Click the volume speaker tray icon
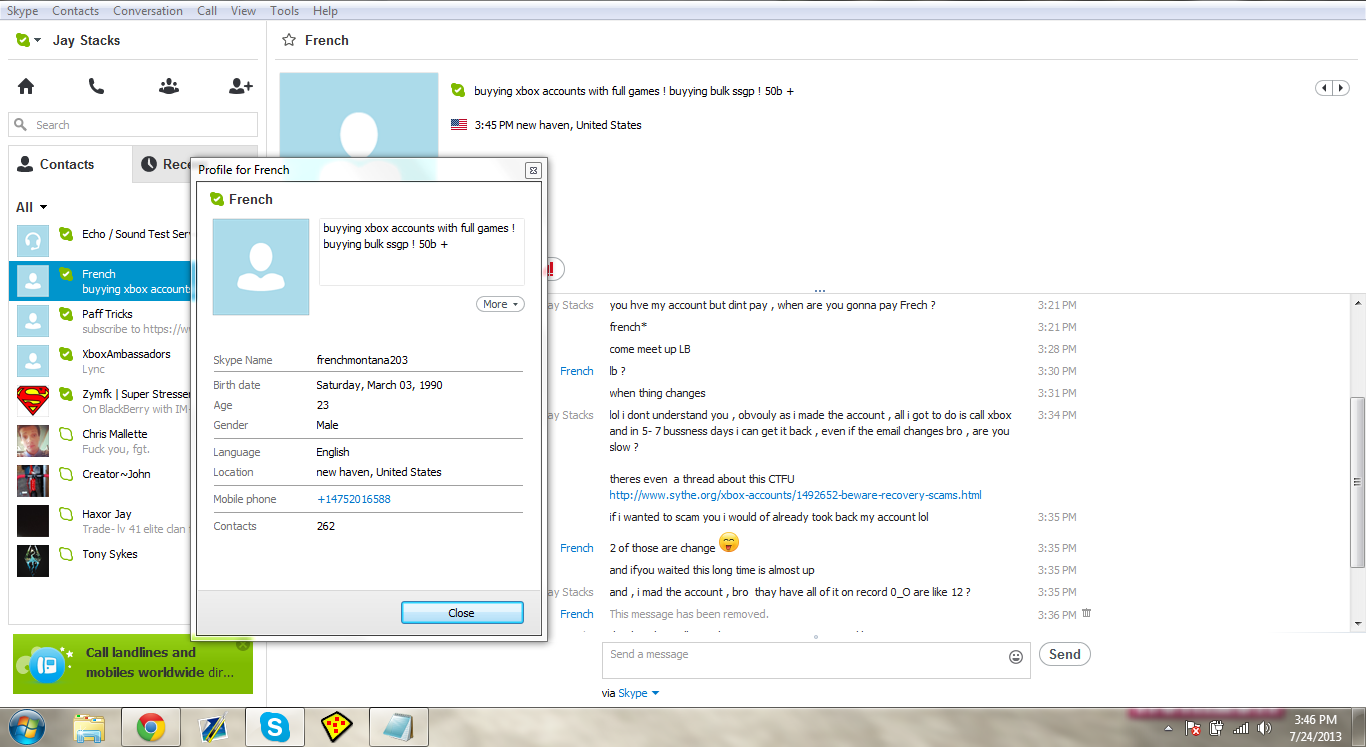The image size is (1366, 747). (x=1265, y=728)
